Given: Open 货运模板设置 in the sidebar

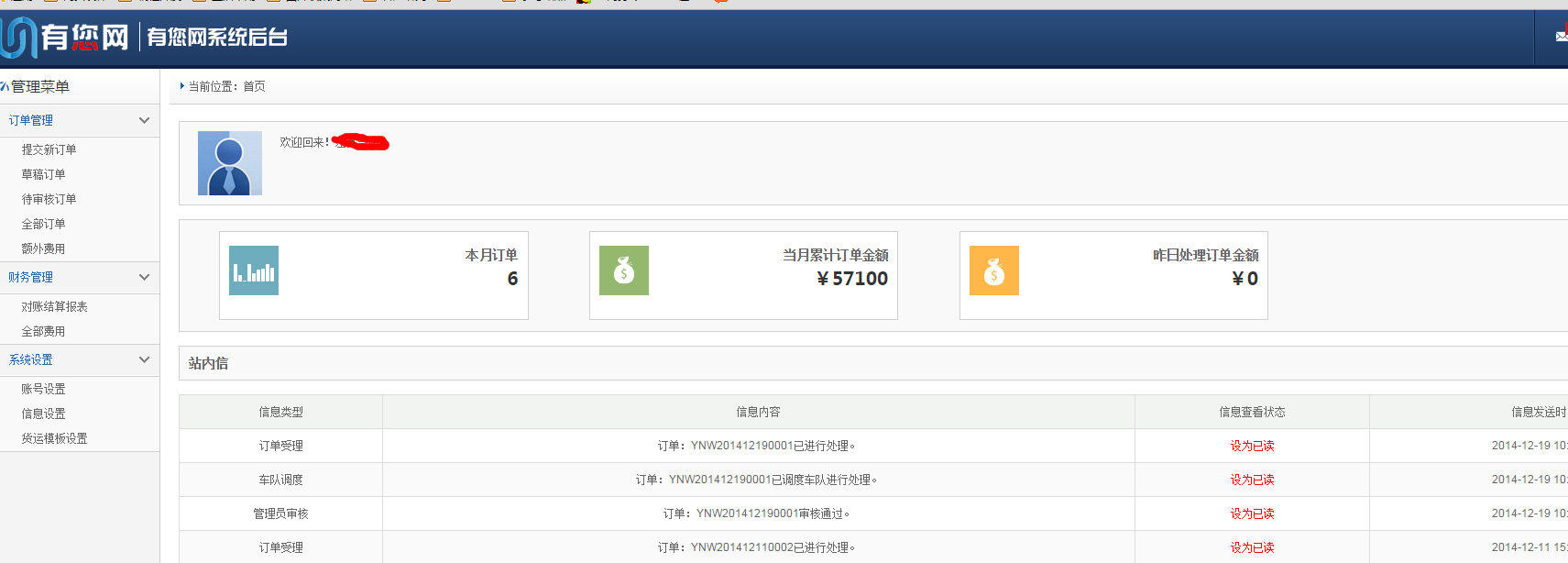Looking at the screenshot, I should tap(54, 439).
